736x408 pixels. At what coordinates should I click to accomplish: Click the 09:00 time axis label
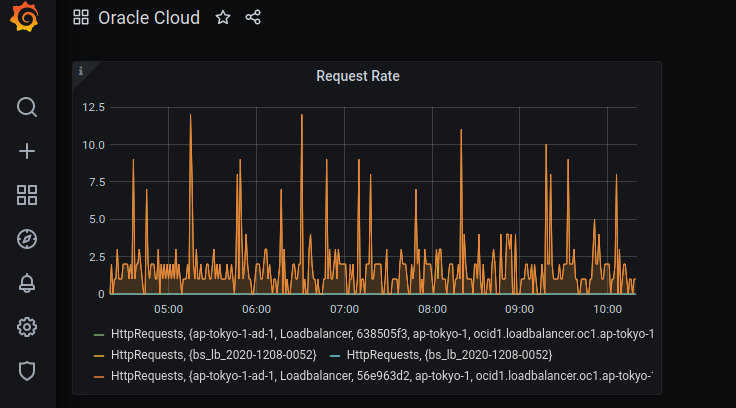[519, 309]
